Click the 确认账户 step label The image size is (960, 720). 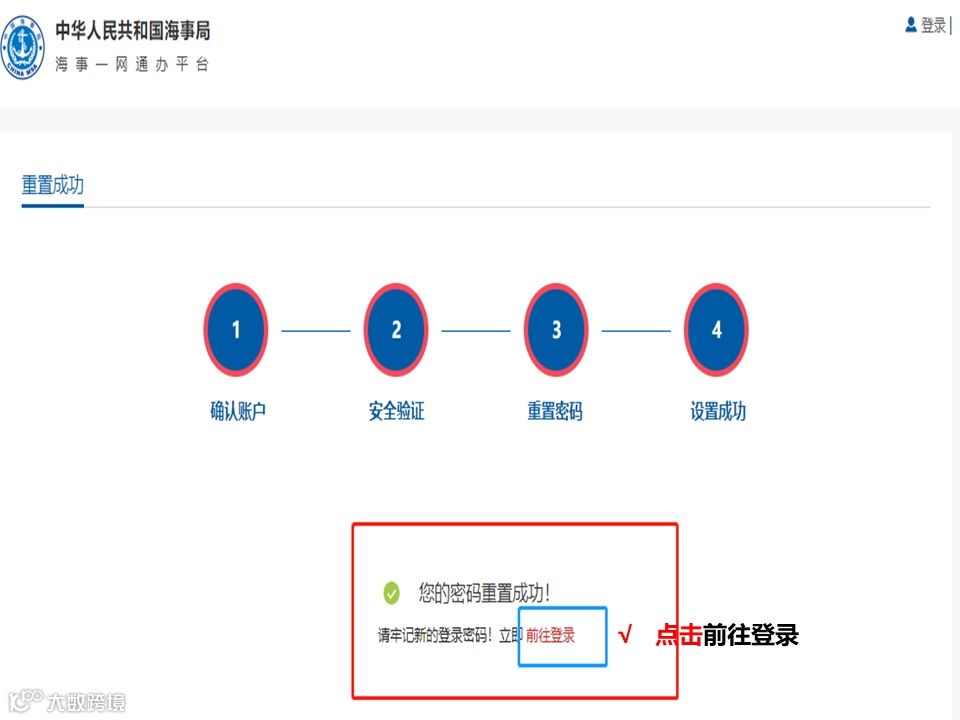(238, 411)
